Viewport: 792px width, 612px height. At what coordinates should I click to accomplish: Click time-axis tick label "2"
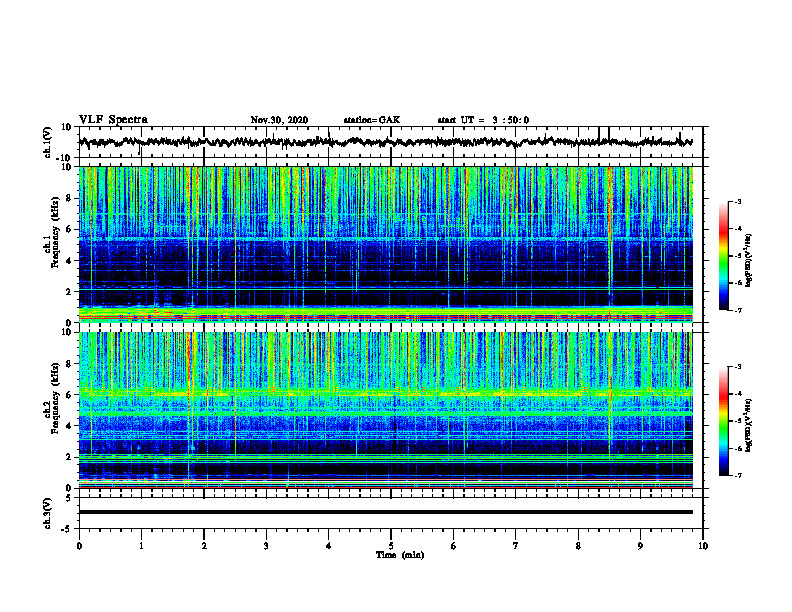[x=204, y=546]
